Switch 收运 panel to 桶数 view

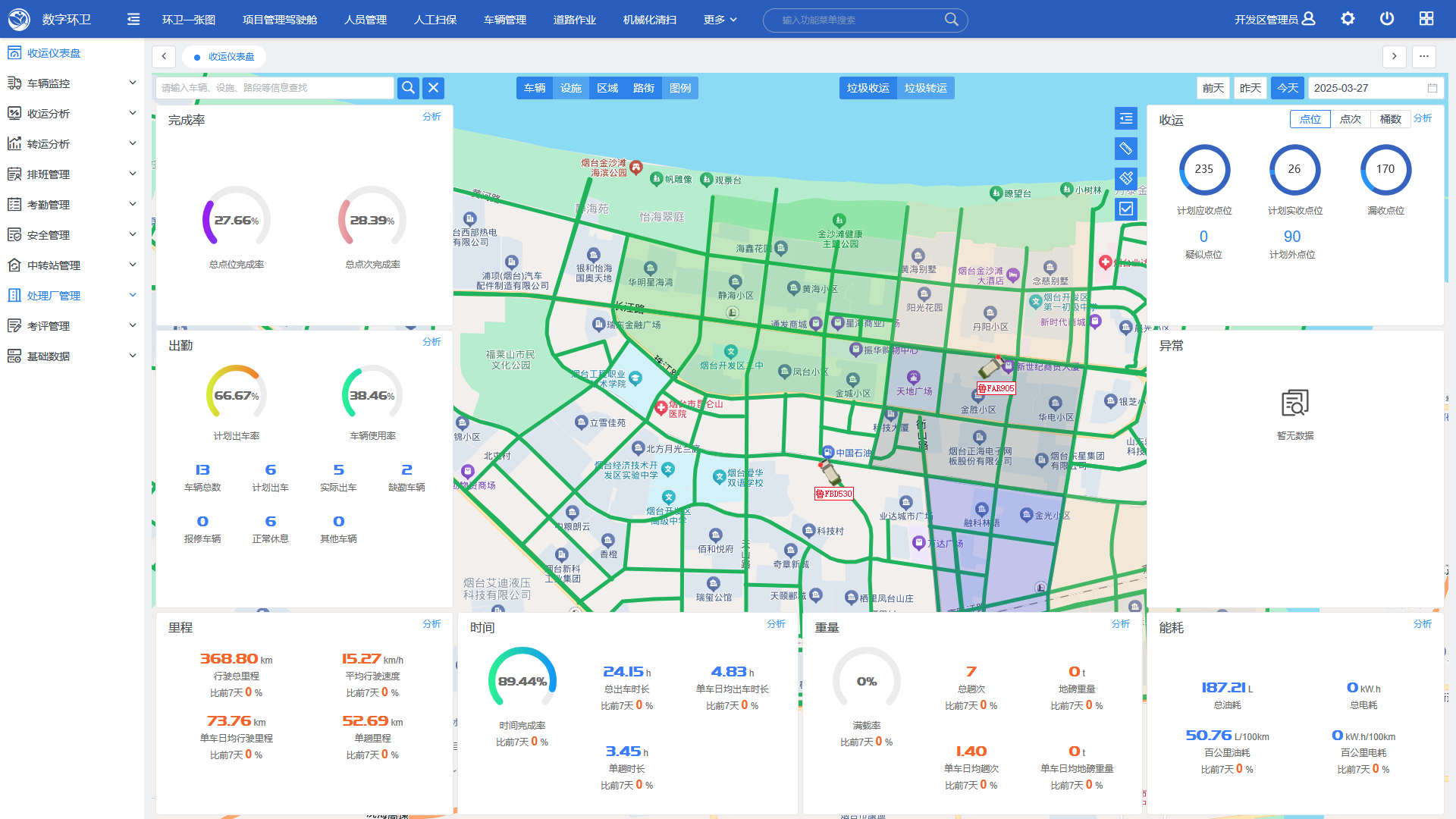coord(1390,119)
